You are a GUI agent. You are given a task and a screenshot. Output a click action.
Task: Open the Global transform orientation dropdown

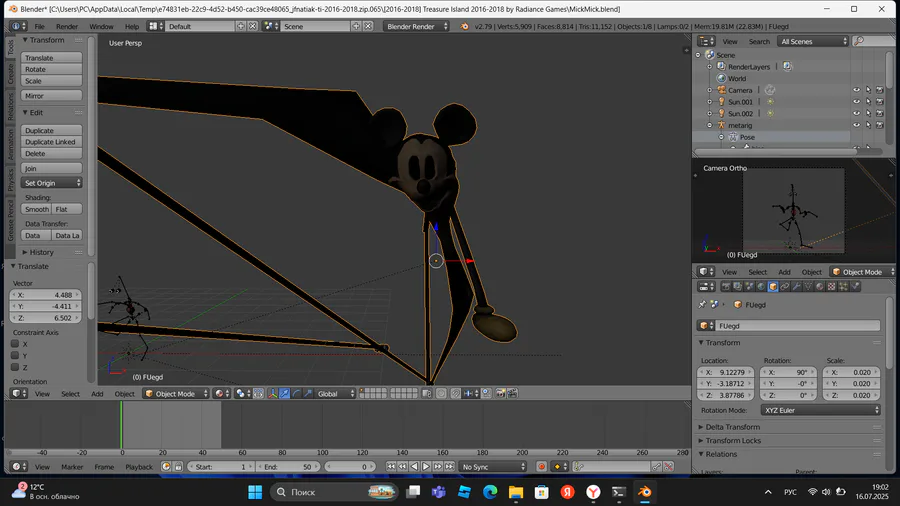(x=336, y=394)
